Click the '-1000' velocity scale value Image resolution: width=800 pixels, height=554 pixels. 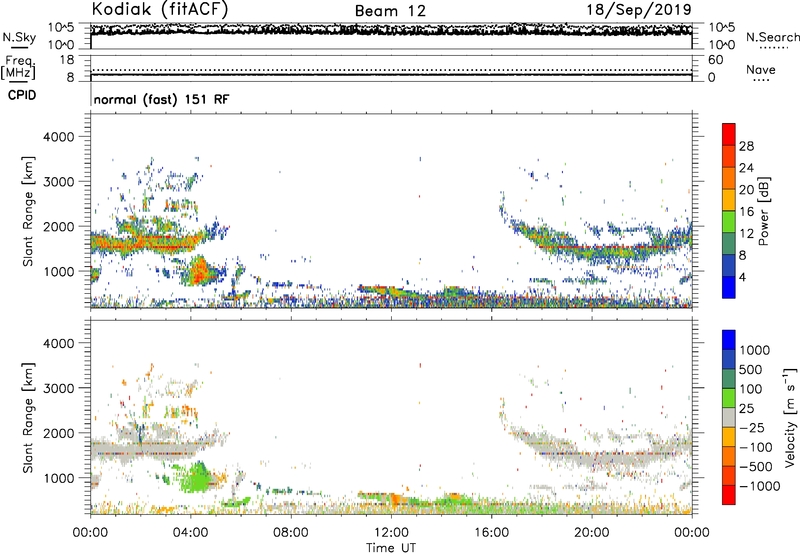click(760, 486)
